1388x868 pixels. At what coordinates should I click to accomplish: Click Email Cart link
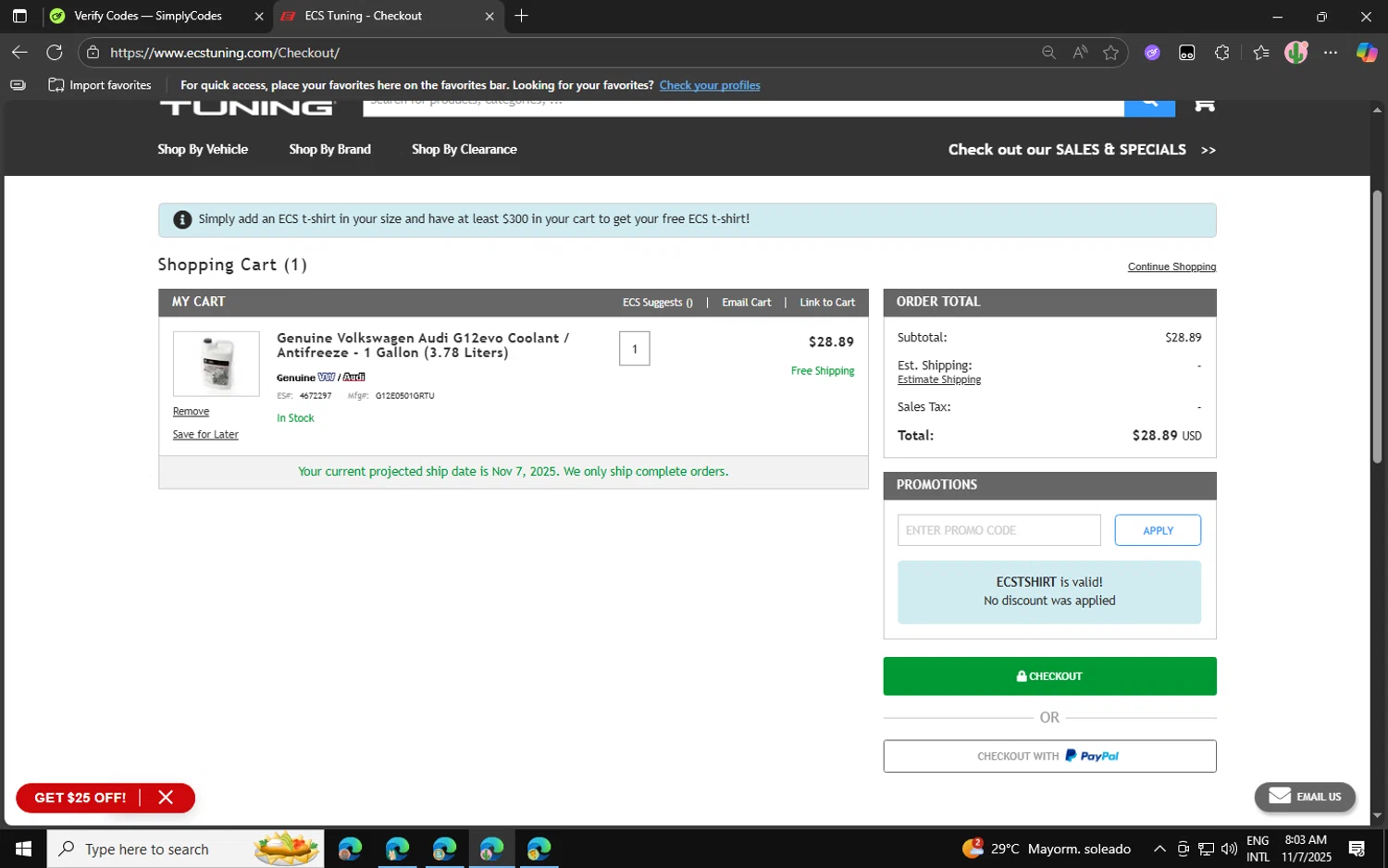pos(746,303)
